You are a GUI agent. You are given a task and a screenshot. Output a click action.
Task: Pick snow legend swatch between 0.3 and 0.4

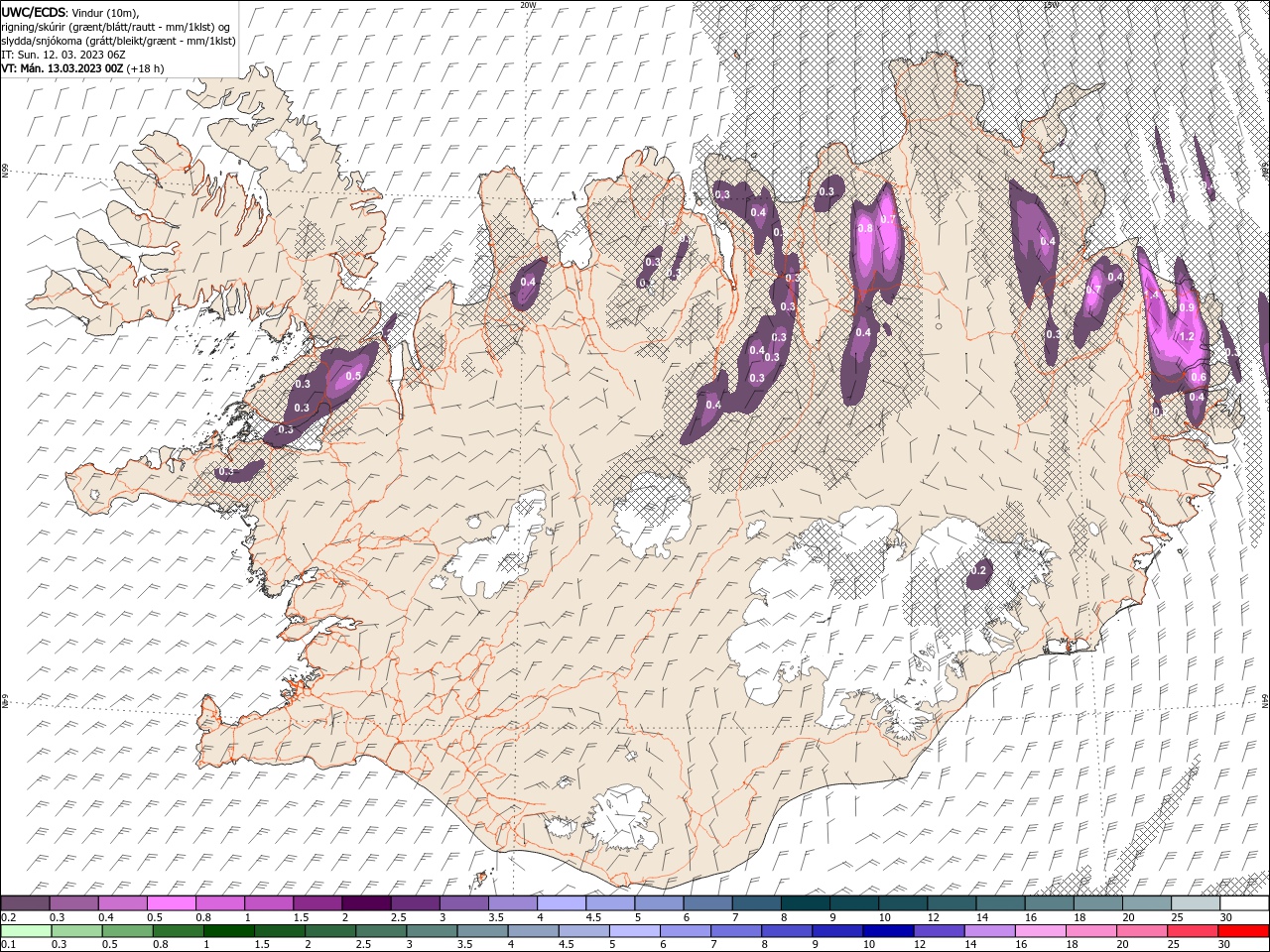74,903
